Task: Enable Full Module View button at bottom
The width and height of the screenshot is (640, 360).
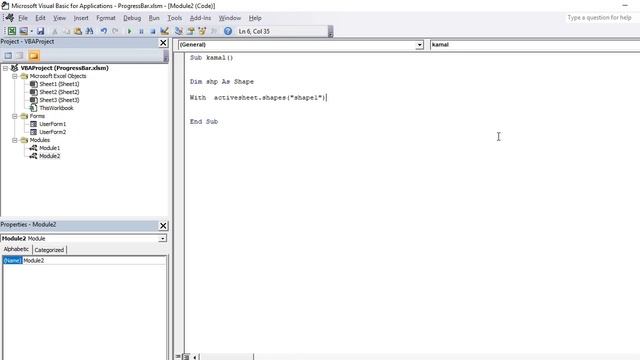Action: coord(186,357)
